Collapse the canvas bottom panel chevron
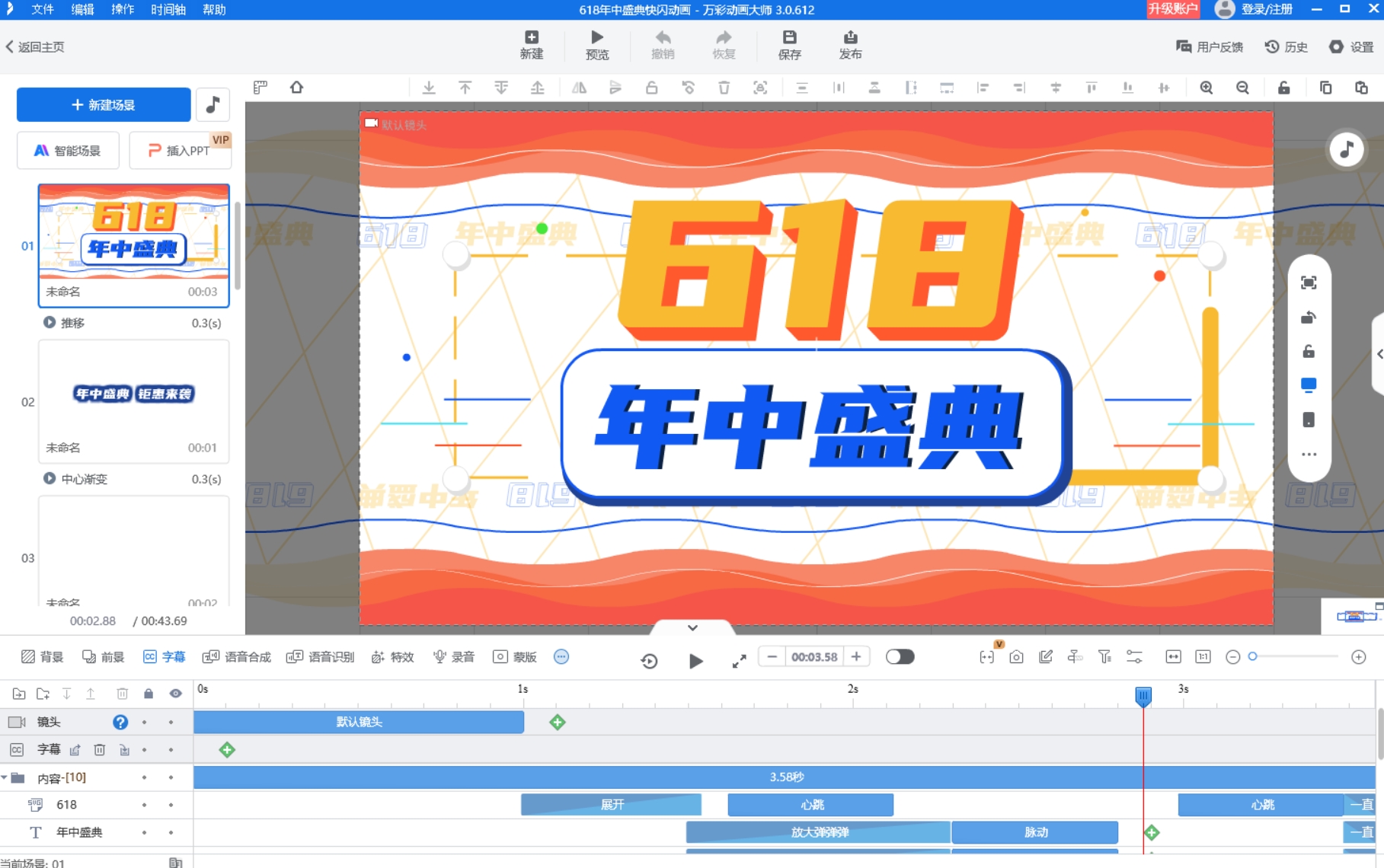1384x868 pixels. [692, 627]
